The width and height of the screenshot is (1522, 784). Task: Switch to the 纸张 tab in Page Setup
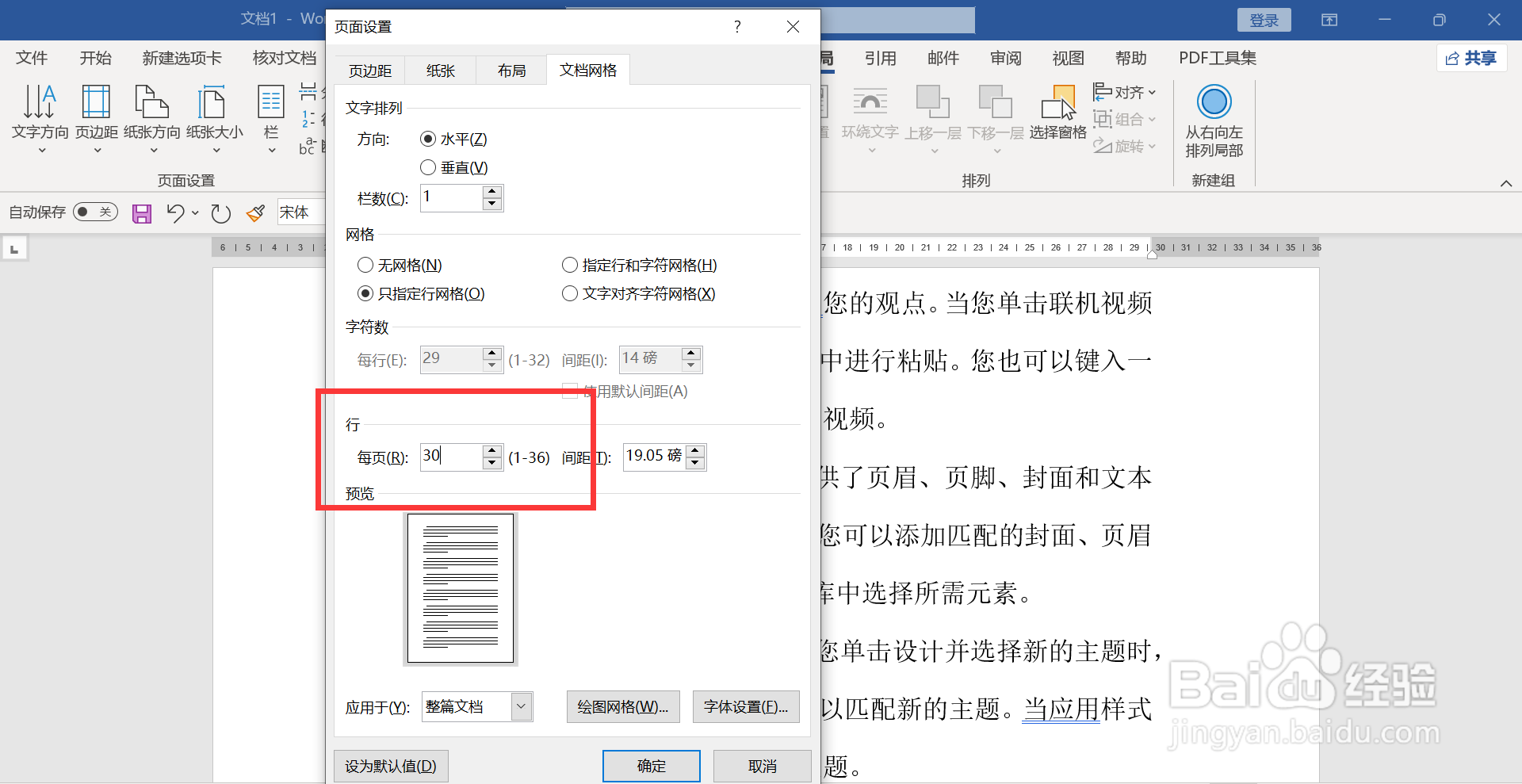[x=440, y=70]
